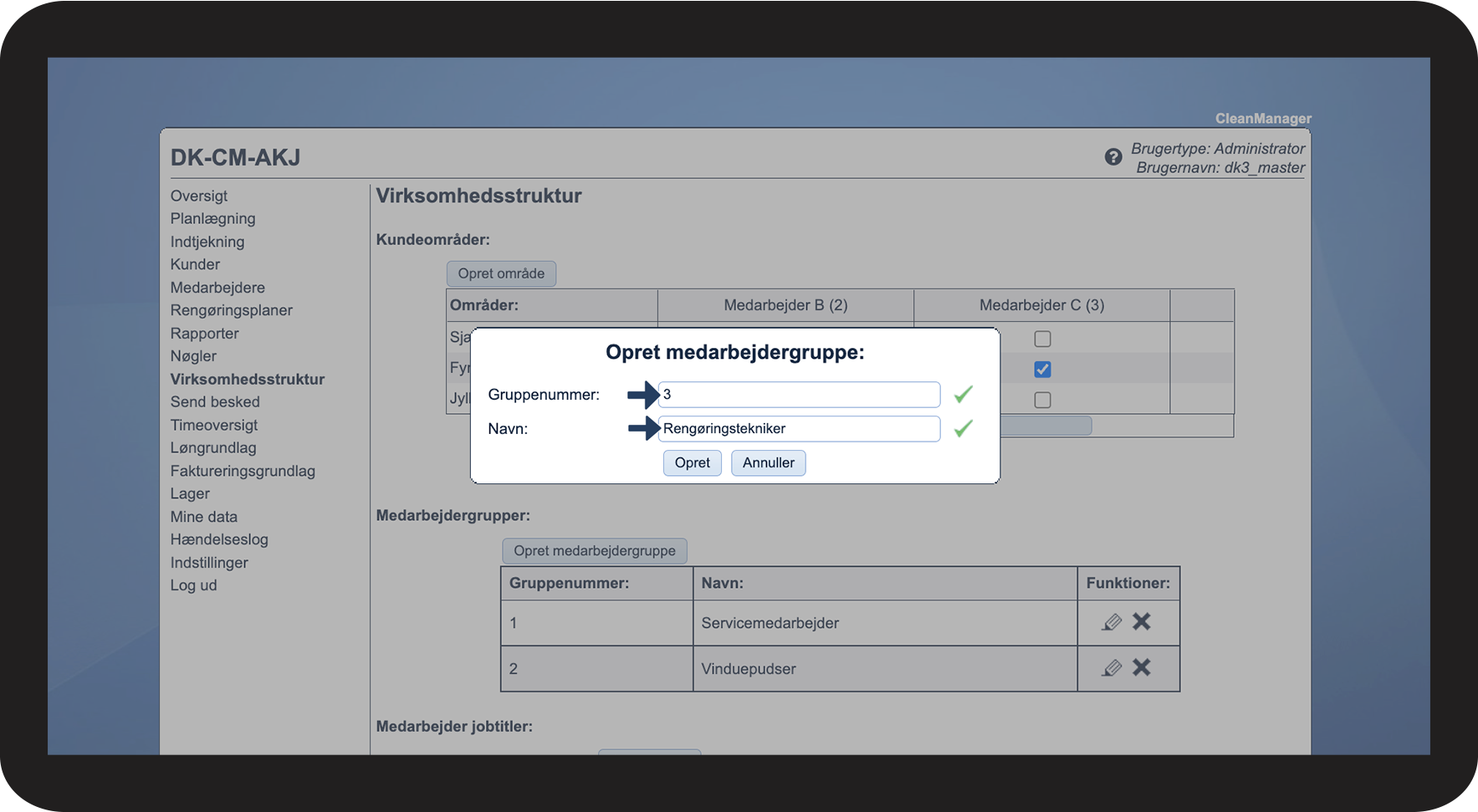Click the Gruppenummer input field
The height and width of the screenshot is (812, 1478).
tap(799, 395)
